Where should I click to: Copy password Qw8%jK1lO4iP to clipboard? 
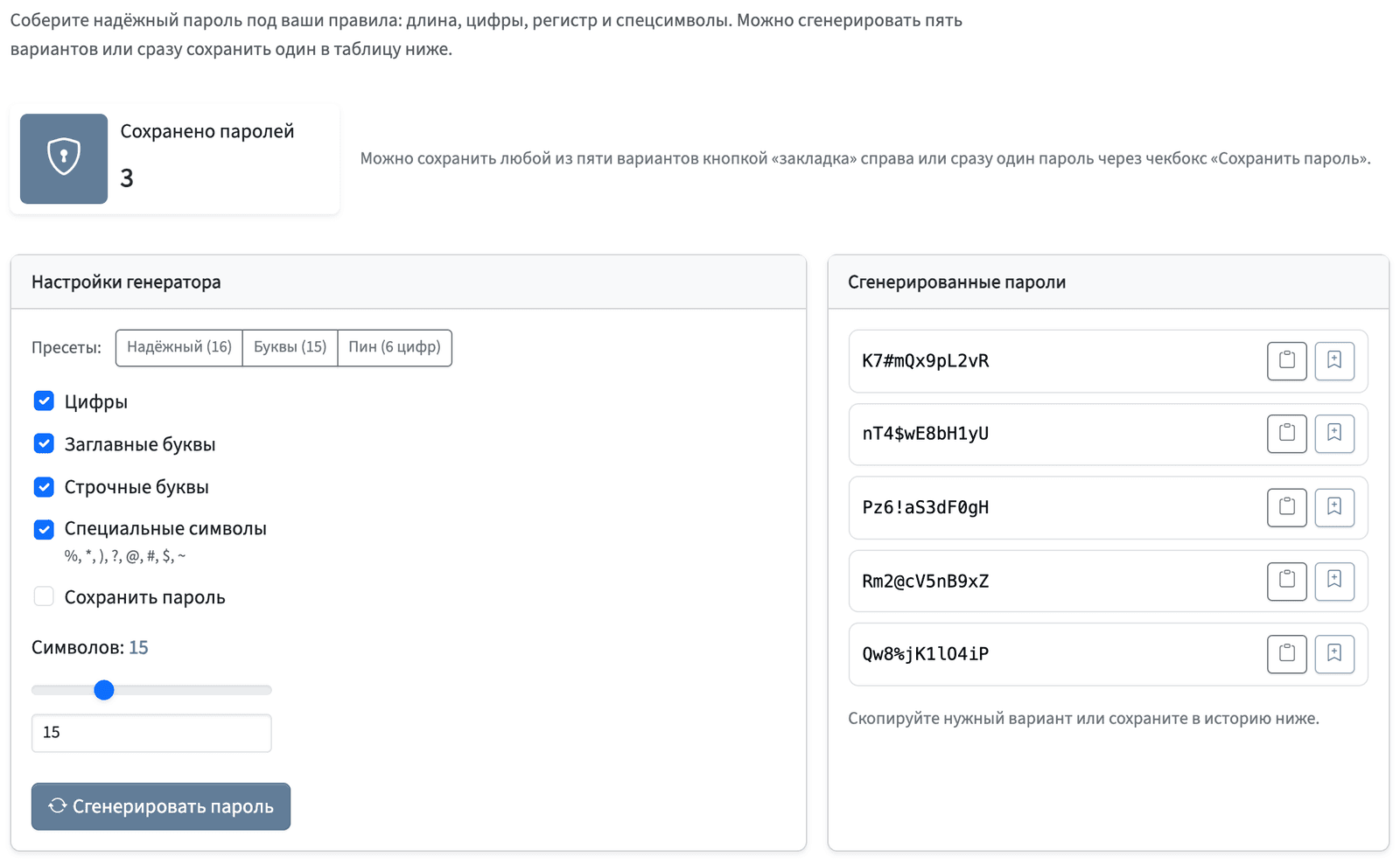(1286, 654)
